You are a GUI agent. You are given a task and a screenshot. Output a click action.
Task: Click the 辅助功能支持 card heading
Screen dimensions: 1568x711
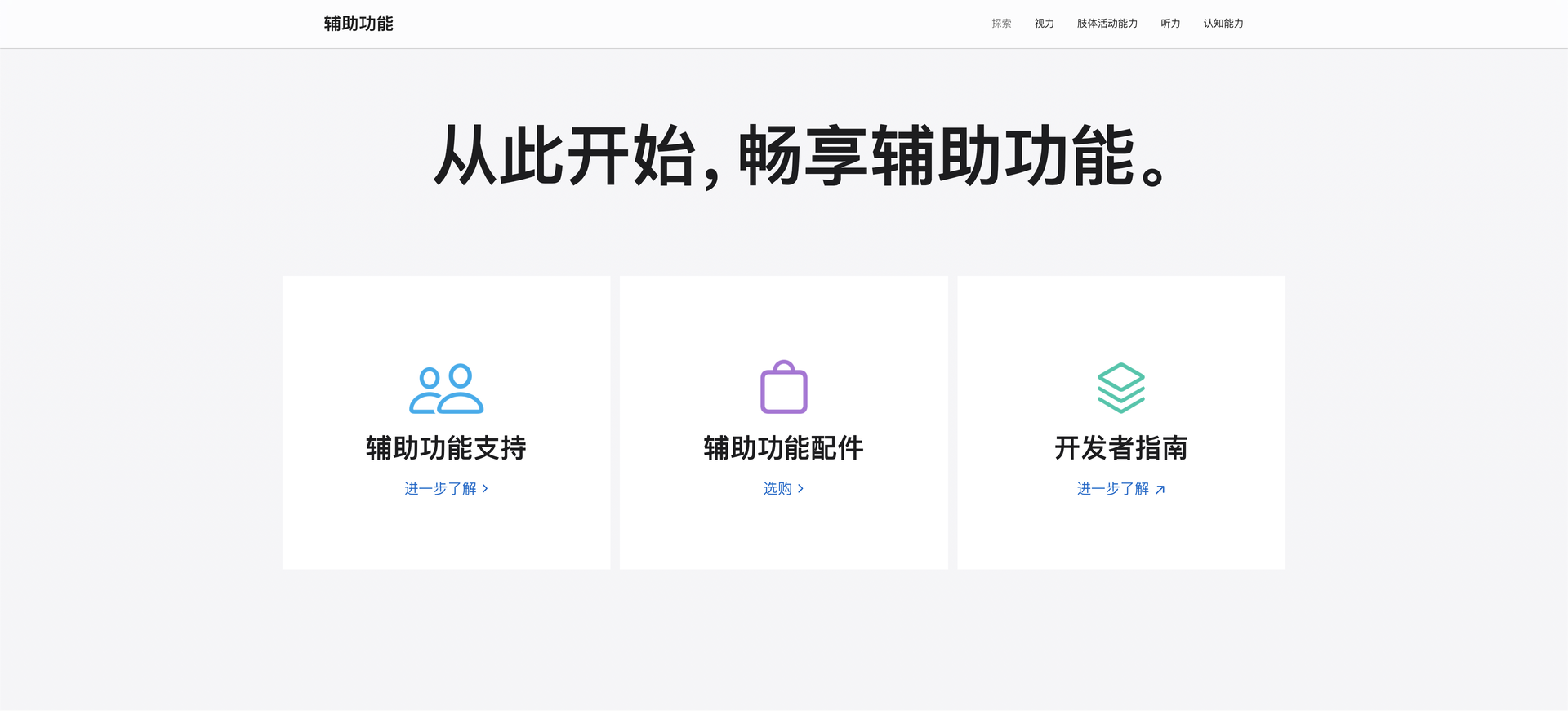click(446, 448)
